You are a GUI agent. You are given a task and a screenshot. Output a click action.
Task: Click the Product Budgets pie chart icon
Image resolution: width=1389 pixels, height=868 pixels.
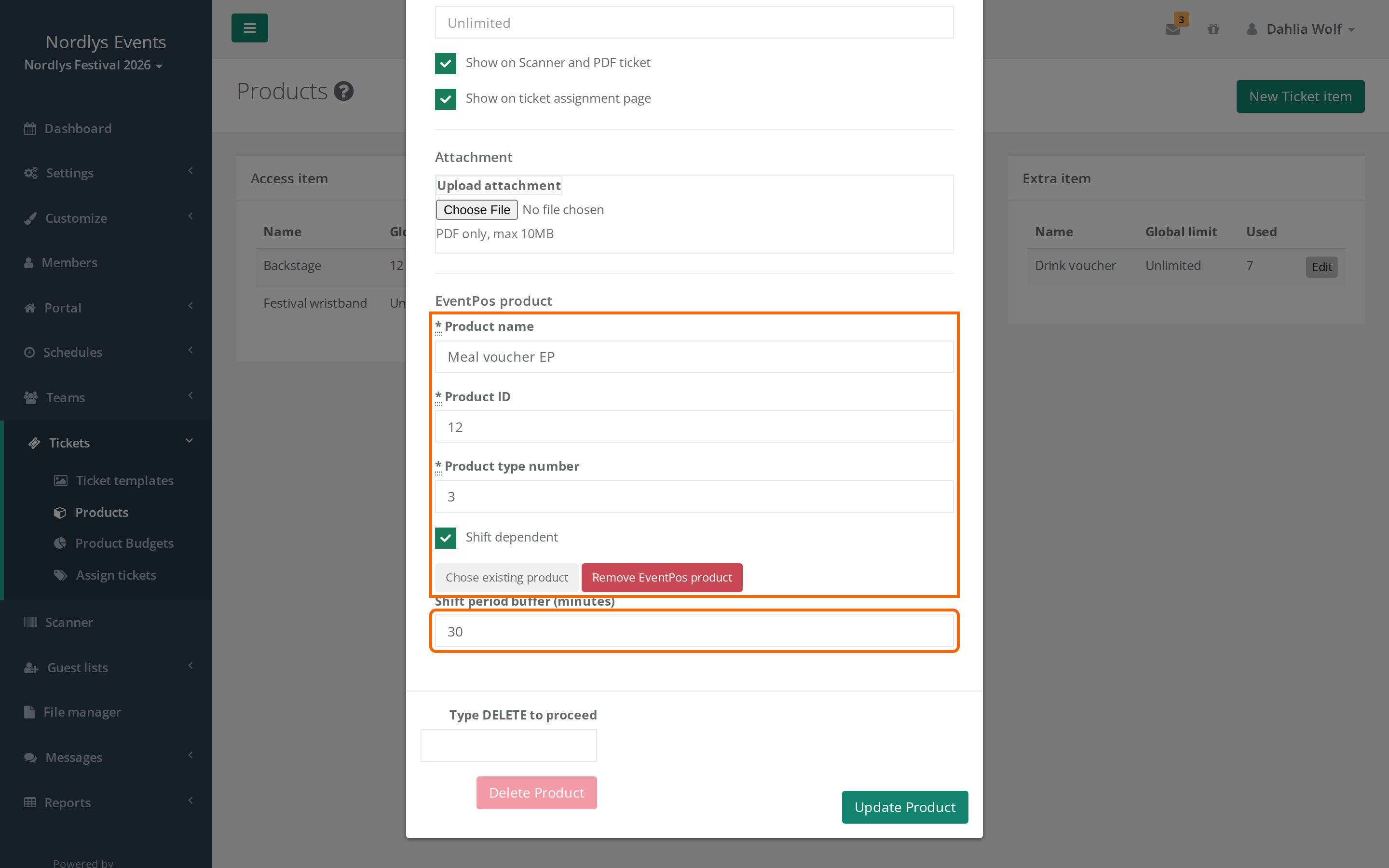[x=60, y=543]
